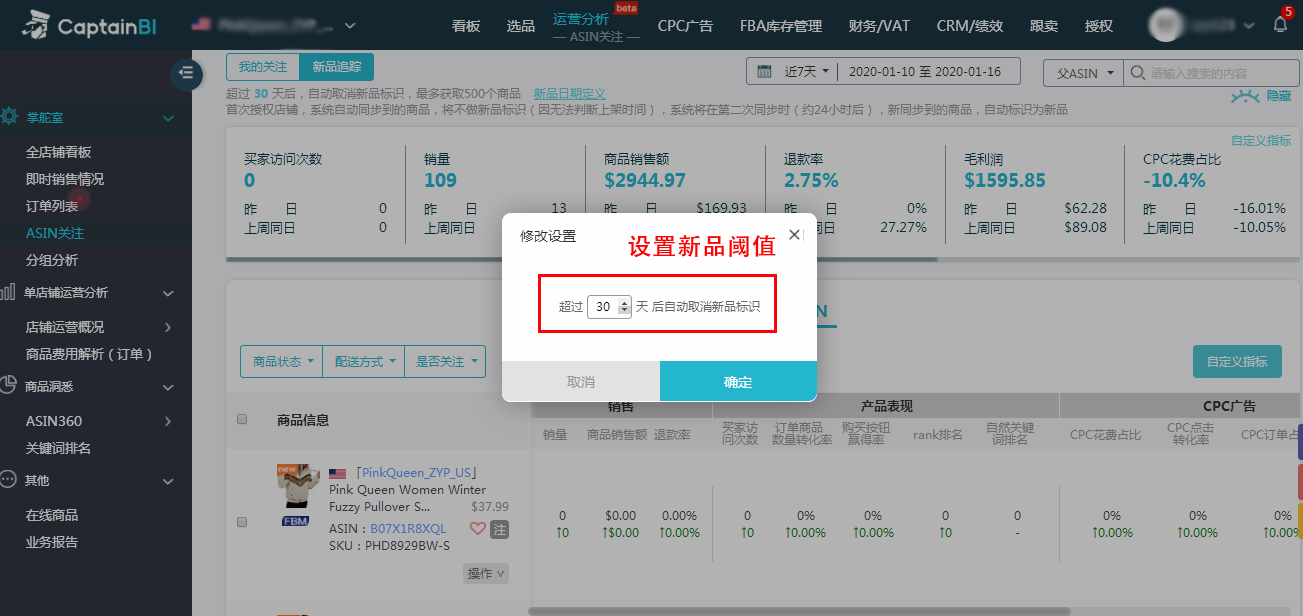
Task: Click the horizontal scrollbar under the table
Action: point(799,611)
